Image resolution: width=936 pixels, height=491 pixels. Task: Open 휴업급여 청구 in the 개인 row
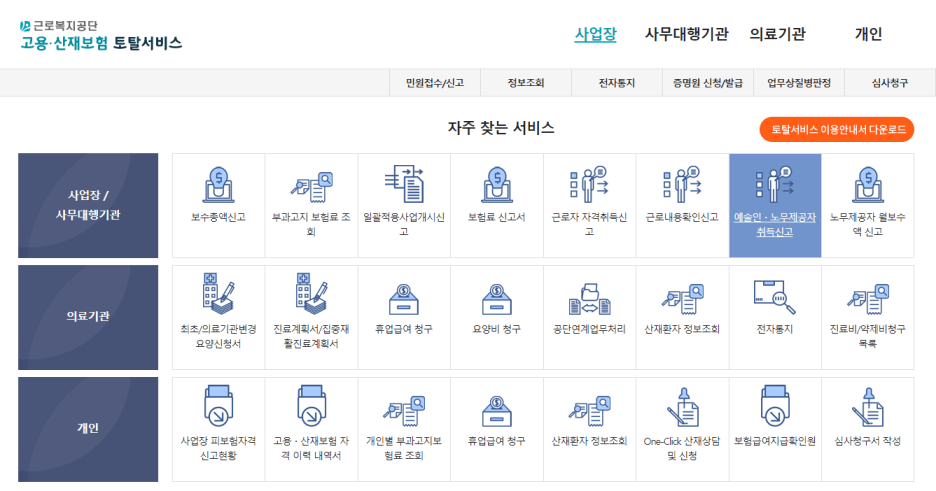coord(497,411)
